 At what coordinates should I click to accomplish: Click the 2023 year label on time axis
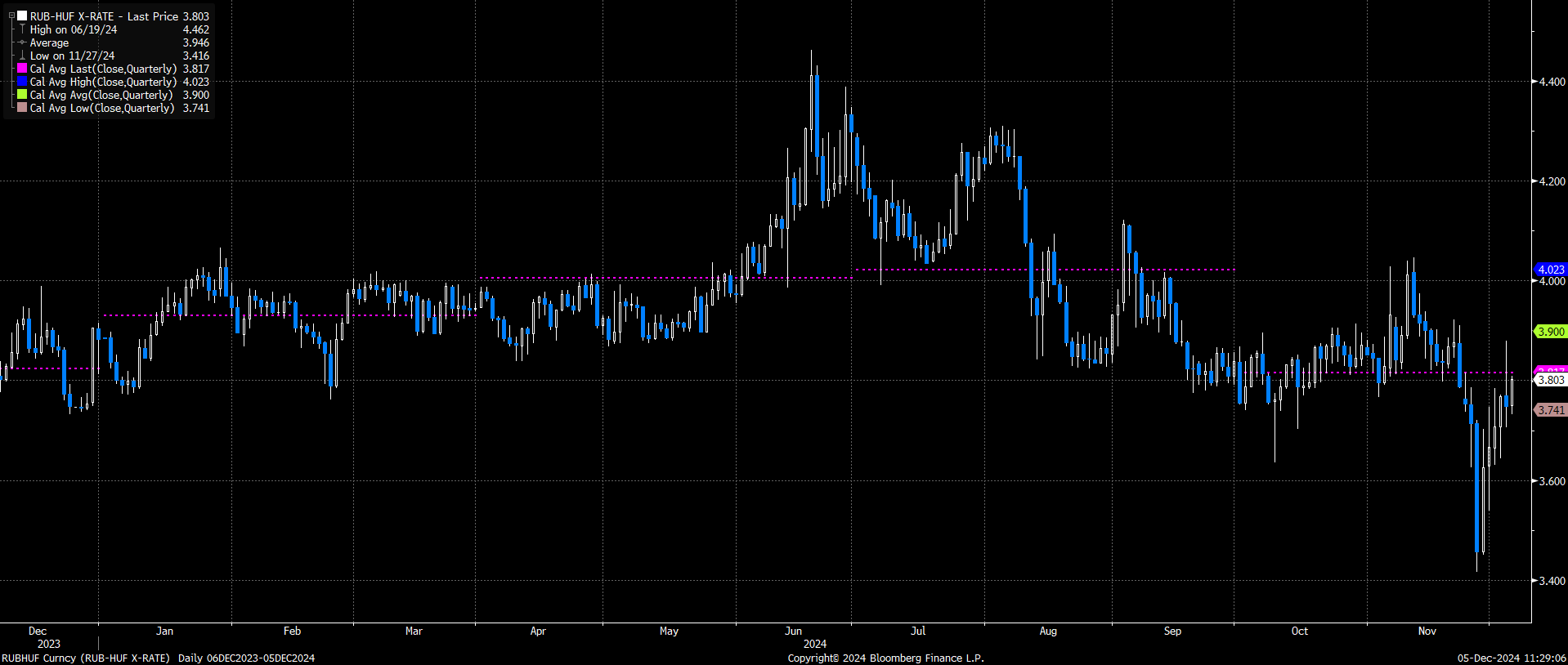(48, 644)
